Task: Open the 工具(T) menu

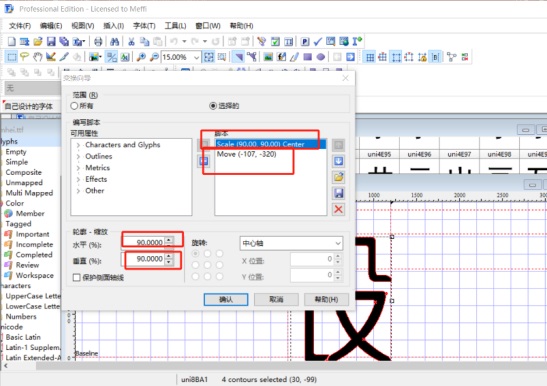Action: click(175, 25)
